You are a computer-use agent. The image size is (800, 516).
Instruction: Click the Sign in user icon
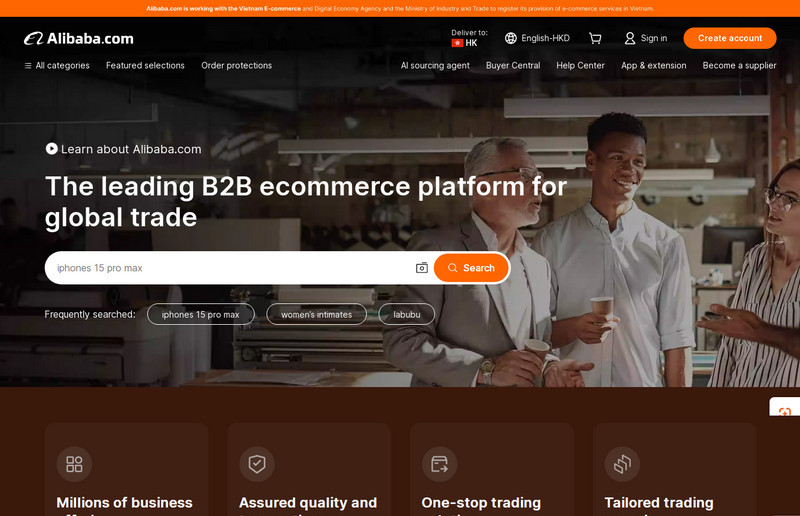(x=630, y=38)
